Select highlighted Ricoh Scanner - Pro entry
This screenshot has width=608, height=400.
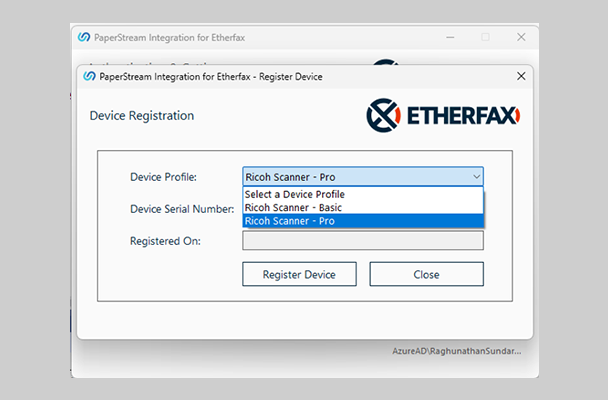[363, 221]
